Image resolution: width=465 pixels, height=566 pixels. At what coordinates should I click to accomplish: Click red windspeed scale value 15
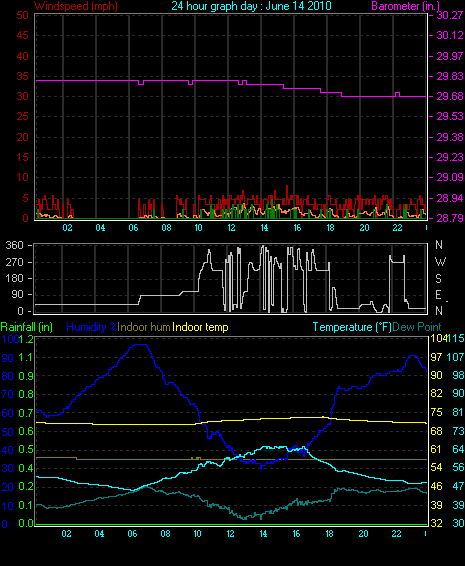22,157
